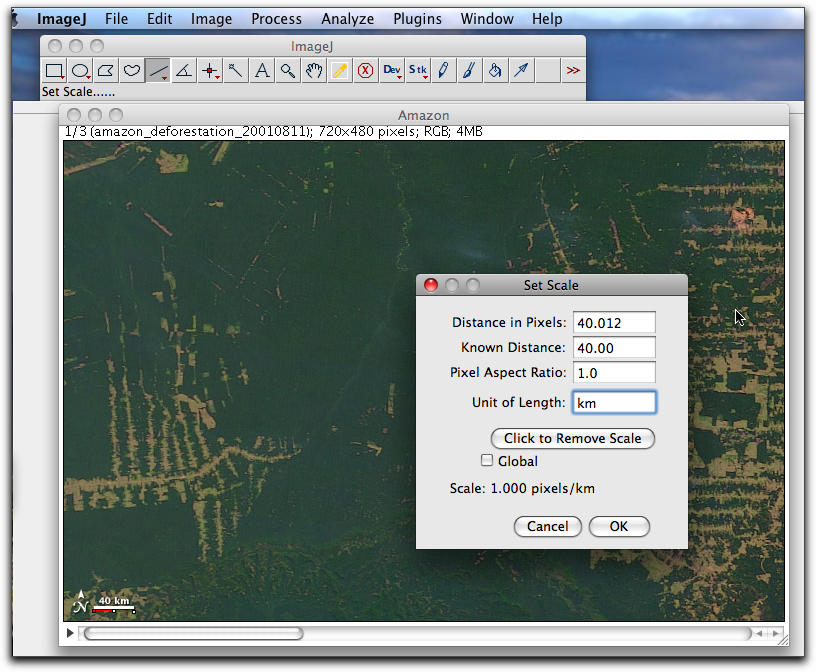Screen dimensions: 816x672
Task: Open the Plugins menu
Action: [417, 18]
